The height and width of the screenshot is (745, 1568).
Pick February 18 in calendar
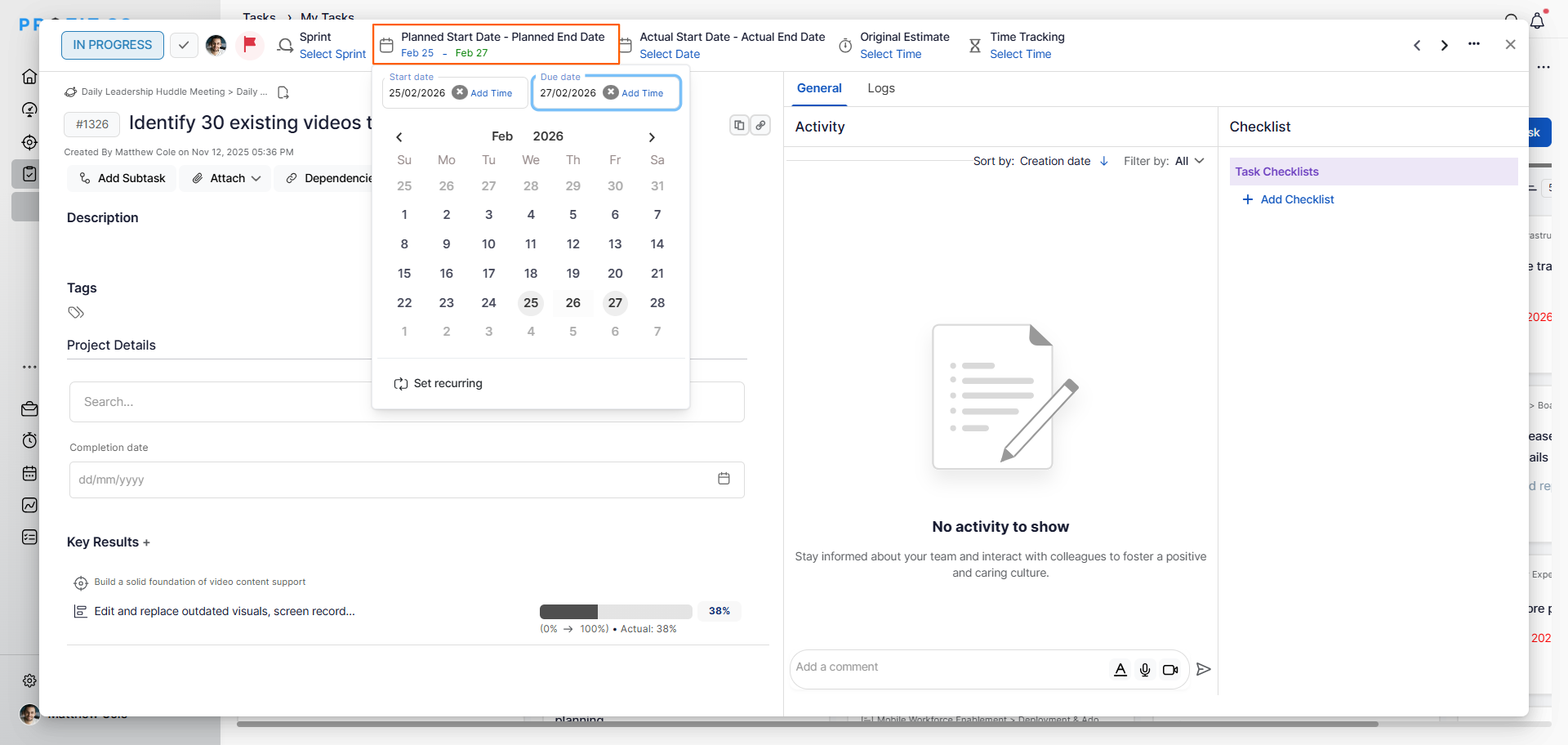click(x=531, y=274)
